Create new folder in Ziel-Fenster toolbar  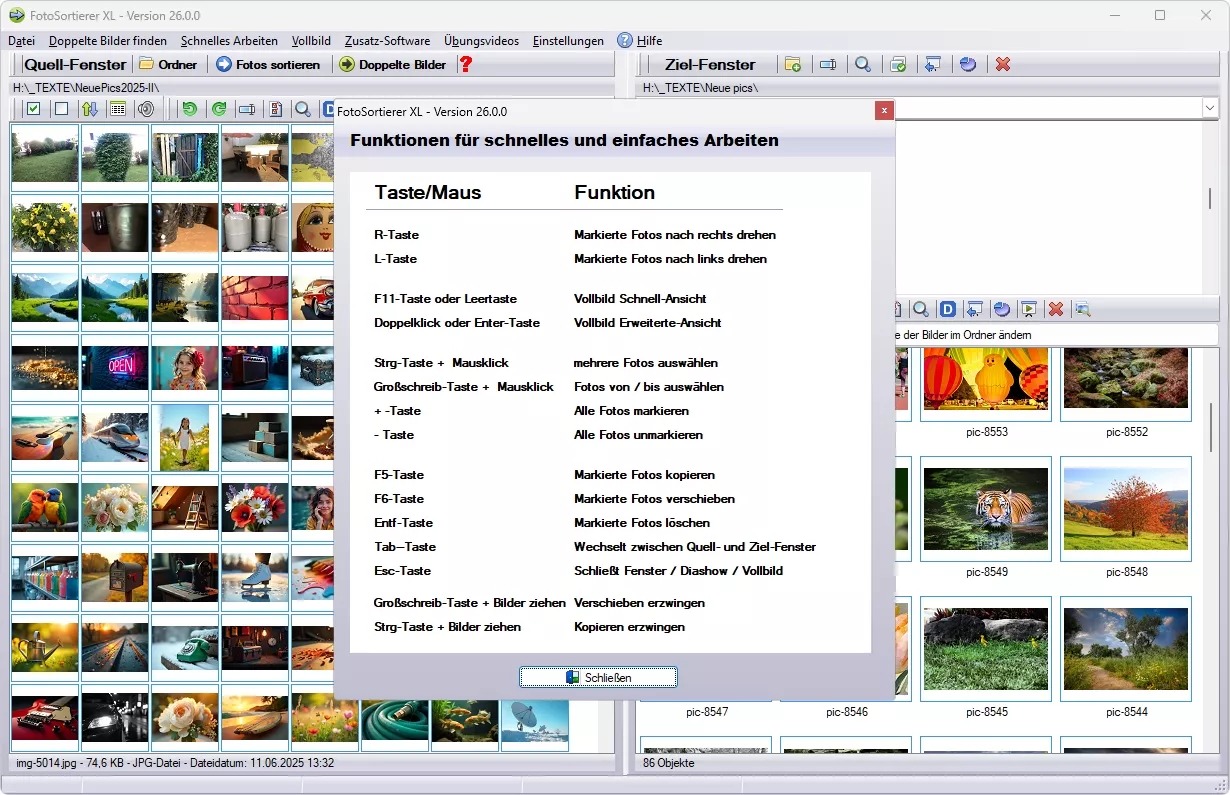point(793,64)
